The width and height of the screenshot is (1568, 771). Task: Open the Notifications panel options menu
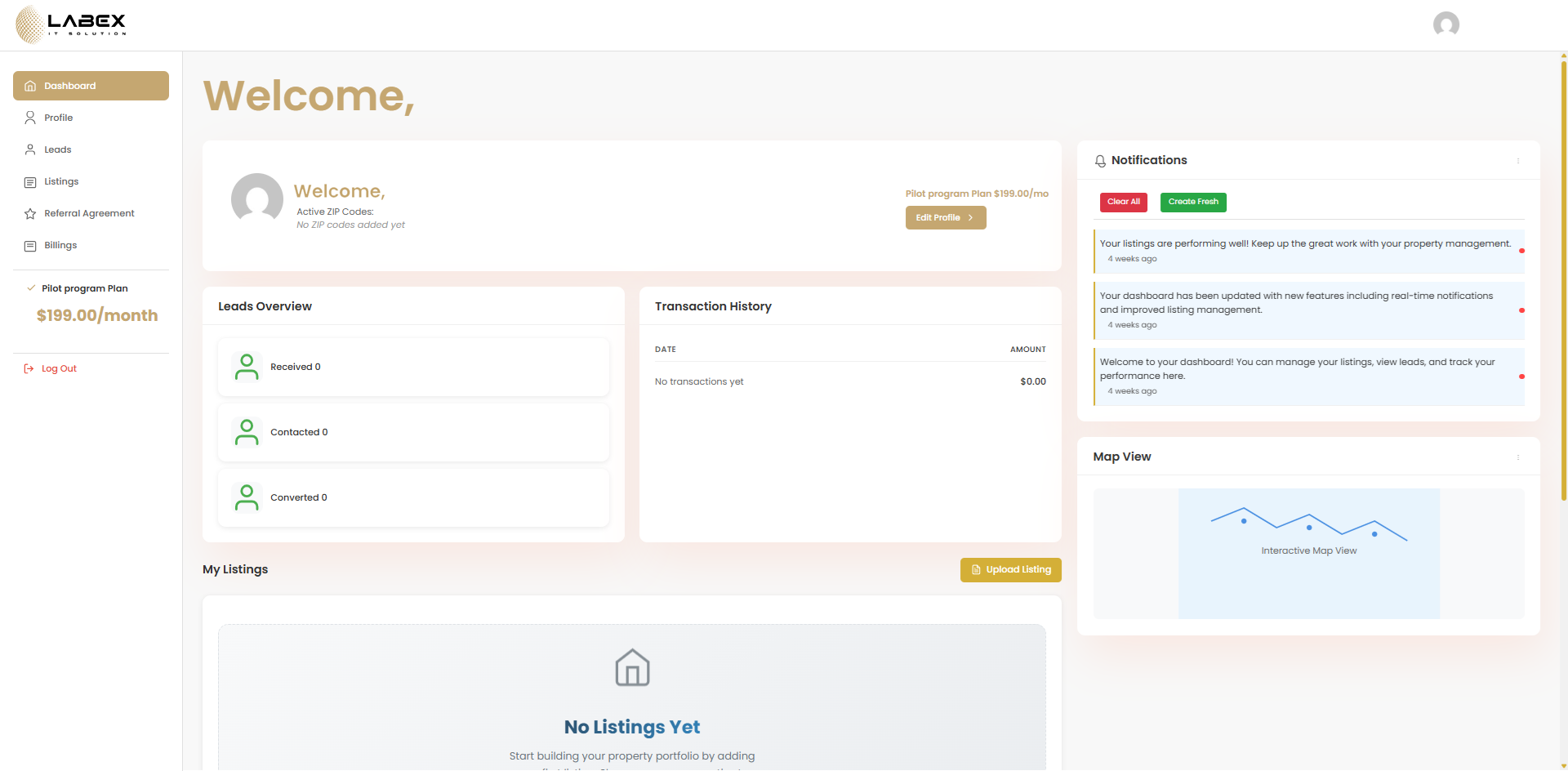(x=1517, y=161)
